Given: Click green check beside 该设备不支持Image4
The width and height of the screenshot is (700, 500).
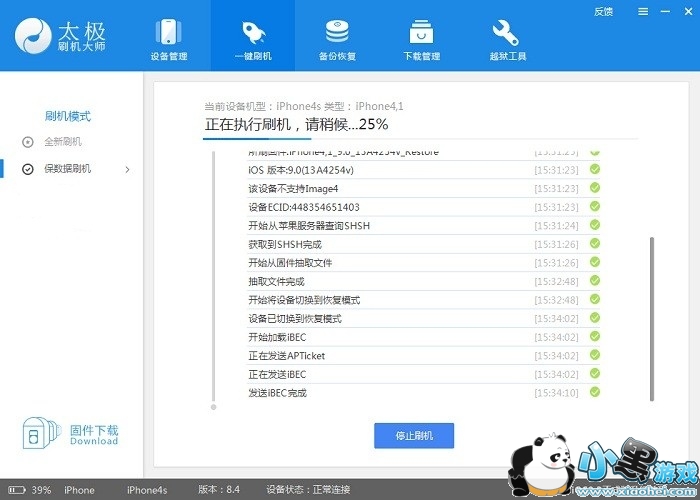Looking at the screenshot, I should click(x=595, y=188).
